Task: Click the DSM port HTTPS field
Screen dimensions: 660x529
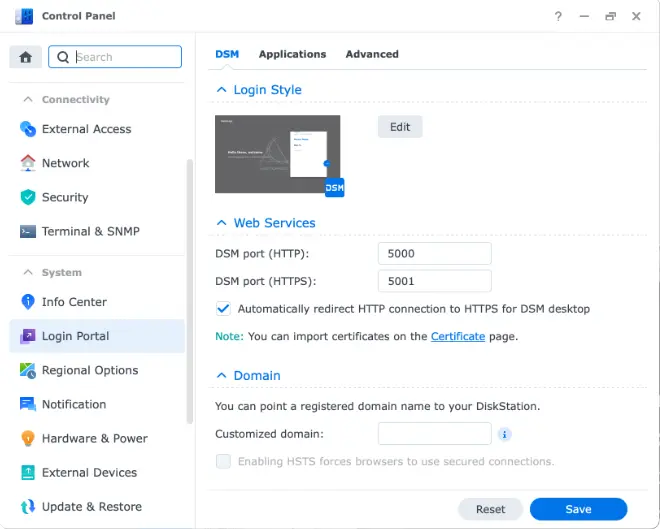Action: click(x=434, y=281)
